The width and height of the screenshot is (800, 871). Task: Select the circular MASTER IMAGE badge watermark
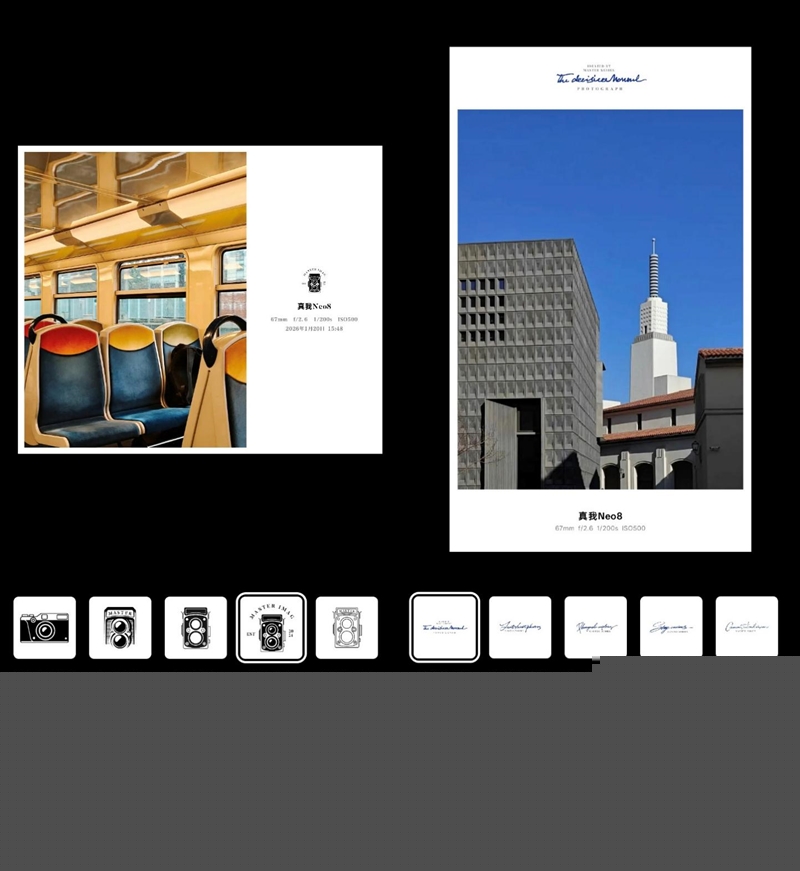click(271, 628)
